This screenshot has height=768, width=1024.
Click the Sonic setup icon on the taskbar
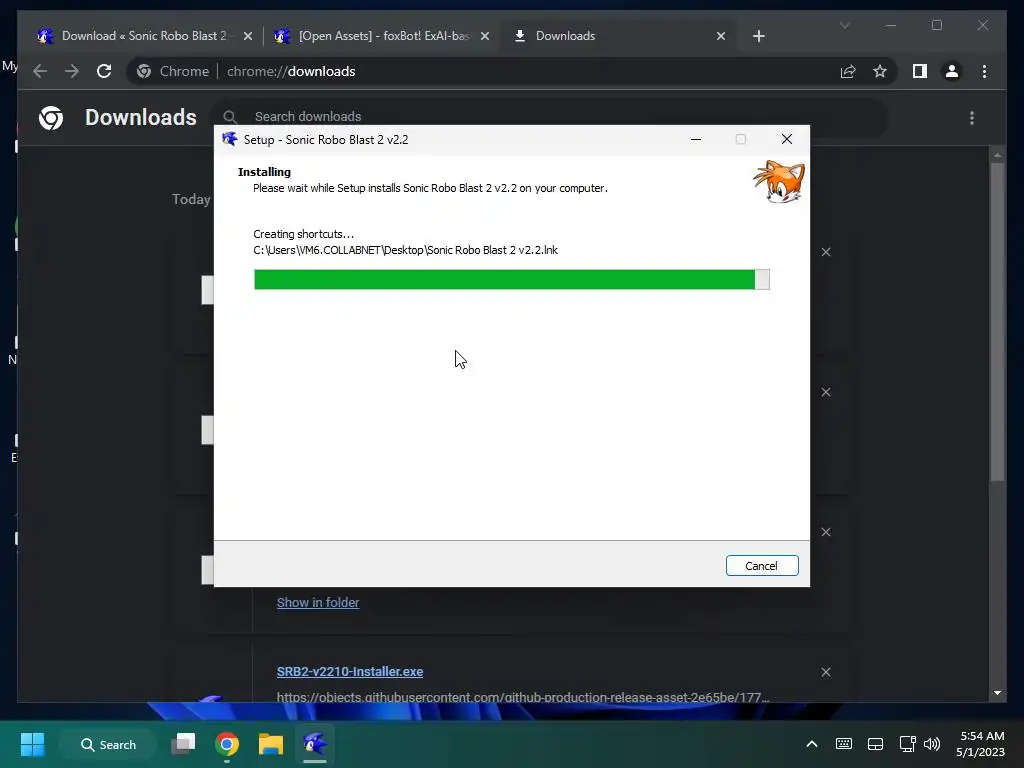click(314, 744)
